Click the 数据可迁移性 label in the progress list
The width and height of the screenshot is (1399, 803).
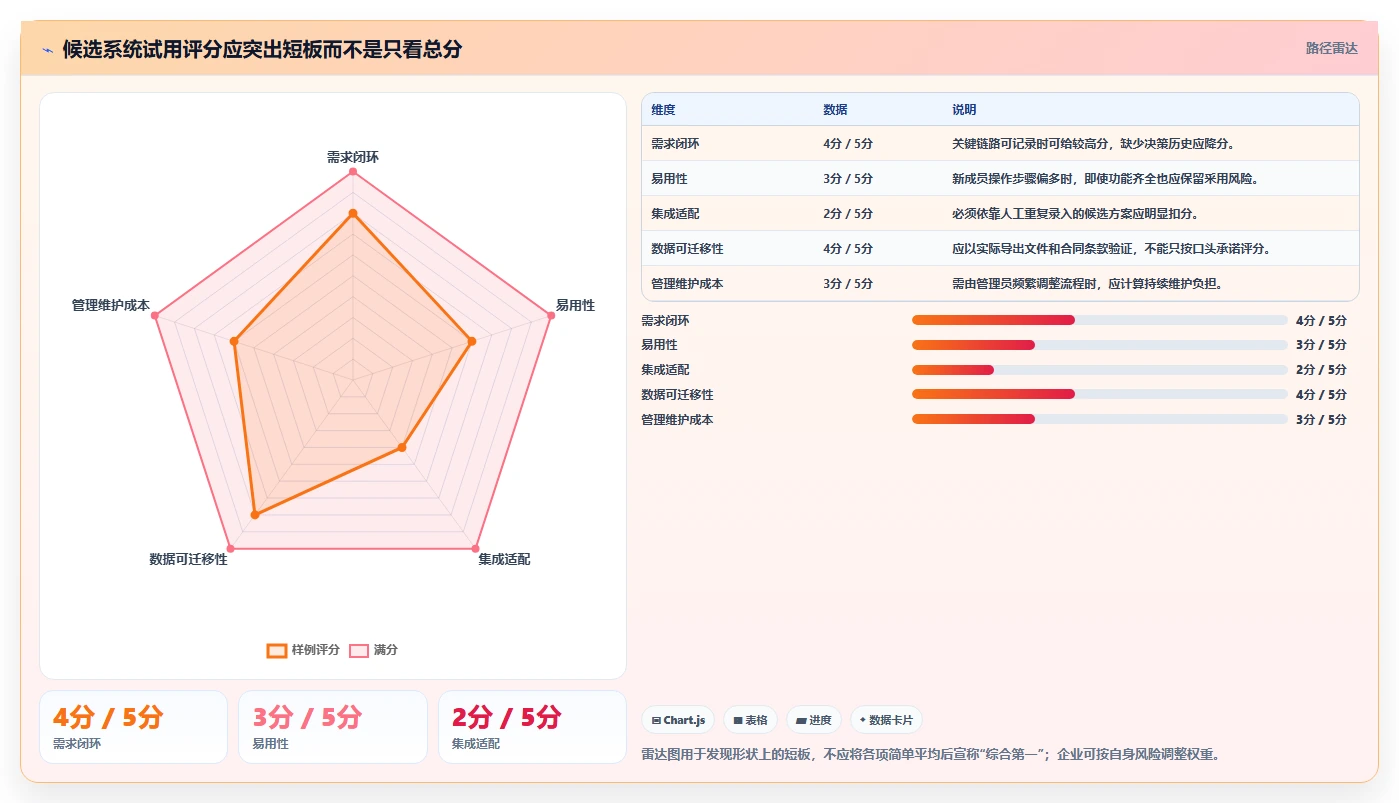click(677, 395)
